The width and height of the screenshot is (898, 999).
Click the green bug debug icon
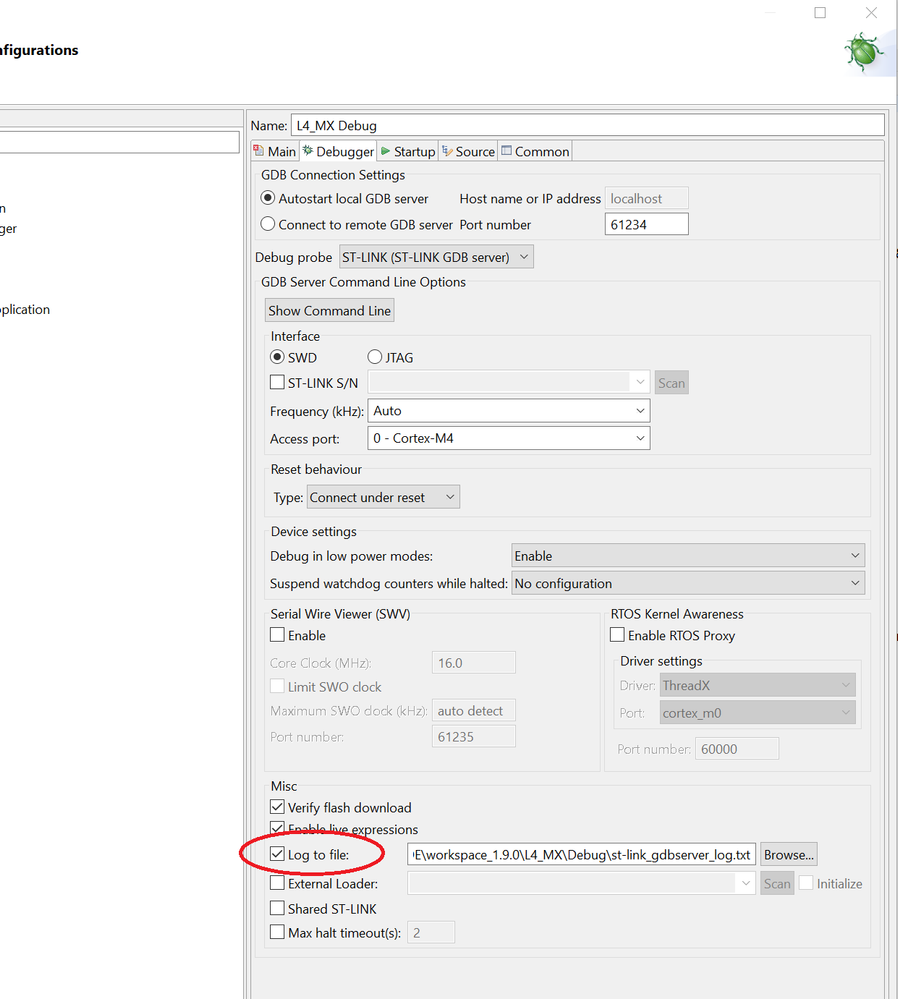[864, 52]
